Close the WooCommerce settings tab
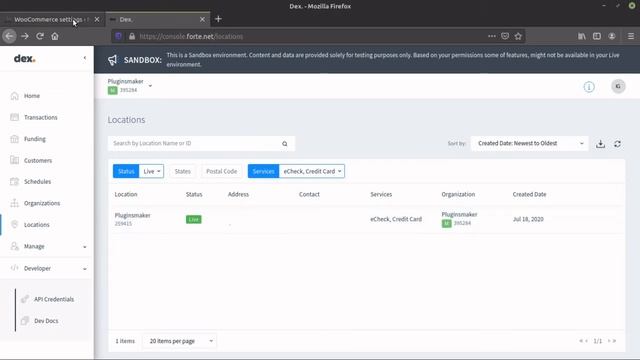The image size is (640, 360). [x=97, y=19]
